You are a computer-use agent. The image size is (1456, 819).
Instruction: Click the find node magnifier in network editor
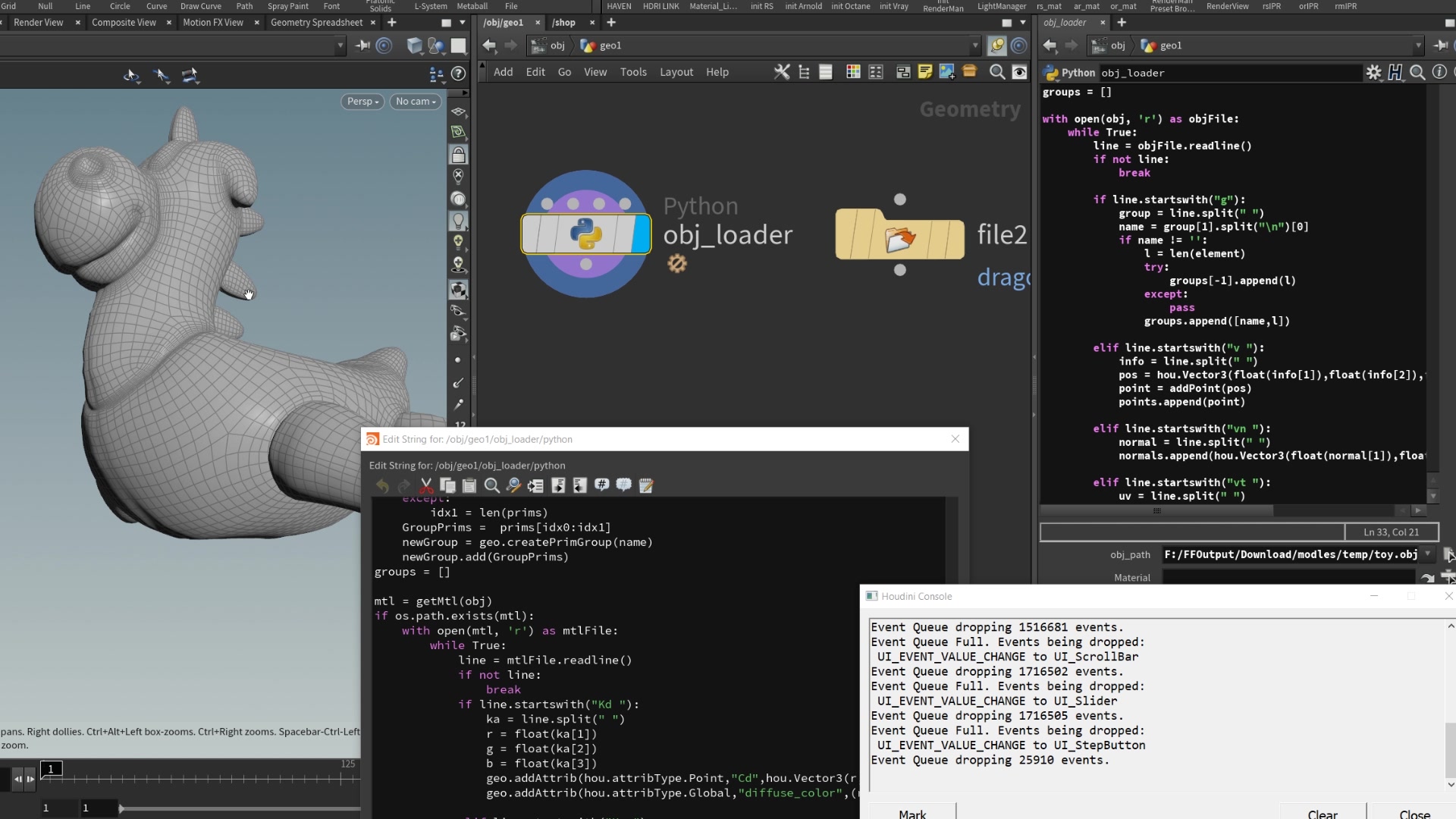point(997,72)
